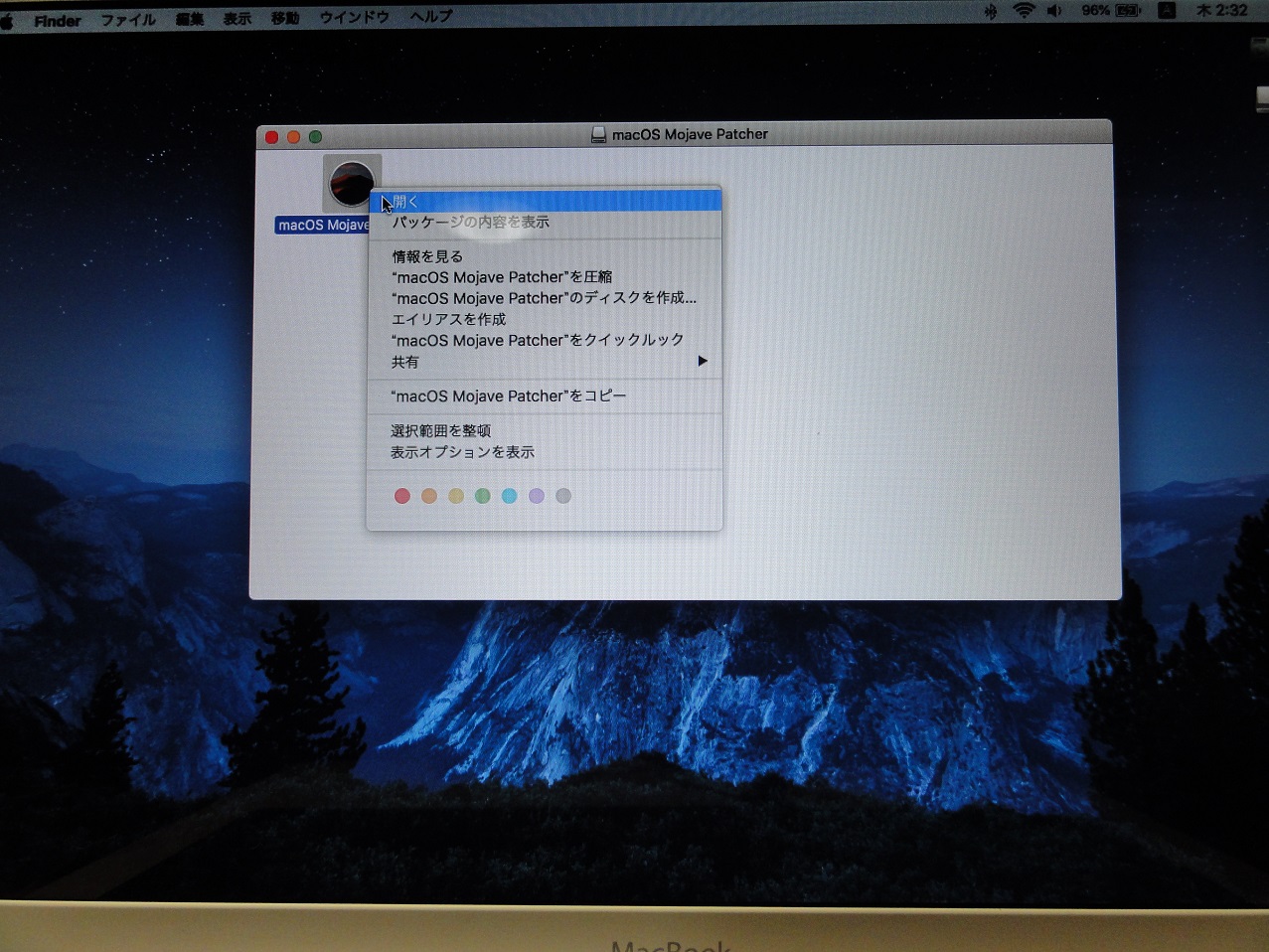
Task: Choose 選択範囲を整頓
Action: [x=545, y=430]
